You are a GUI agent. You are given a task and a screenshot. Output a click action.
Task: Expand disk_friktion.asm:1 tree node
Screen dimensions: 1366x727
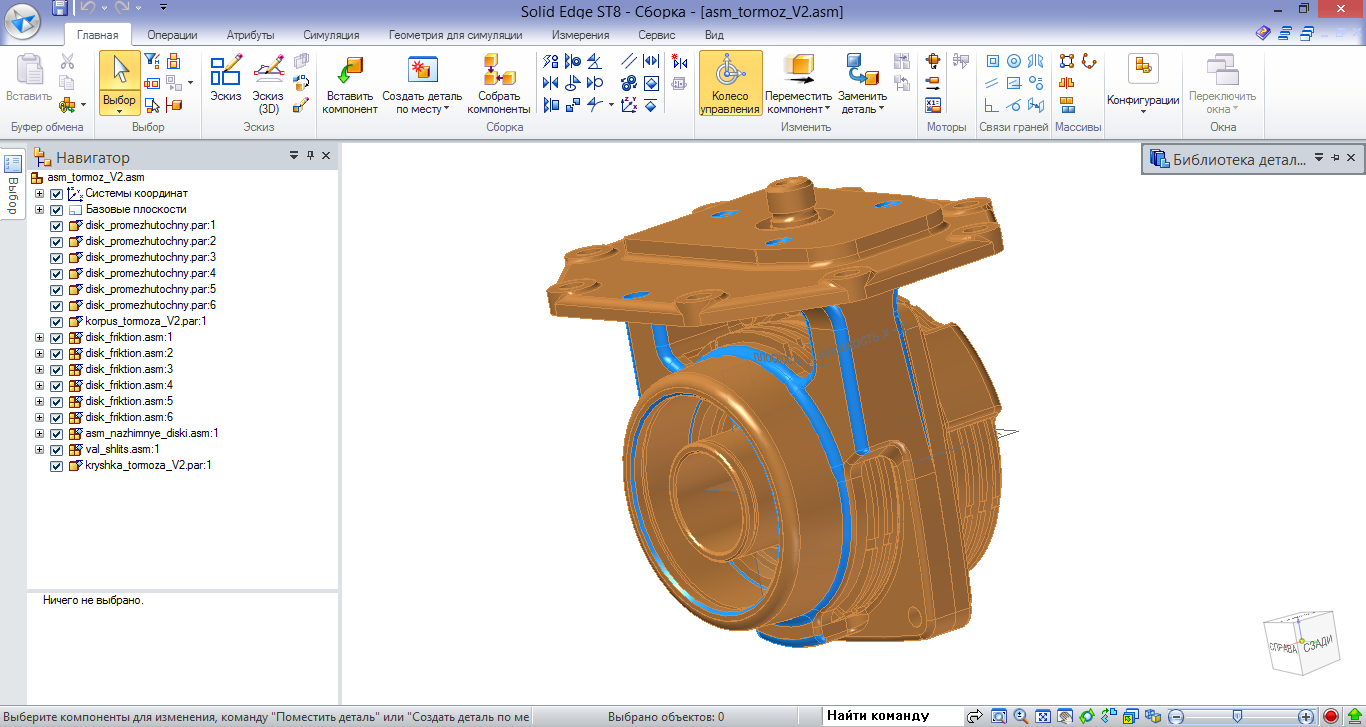coord(39,338)
